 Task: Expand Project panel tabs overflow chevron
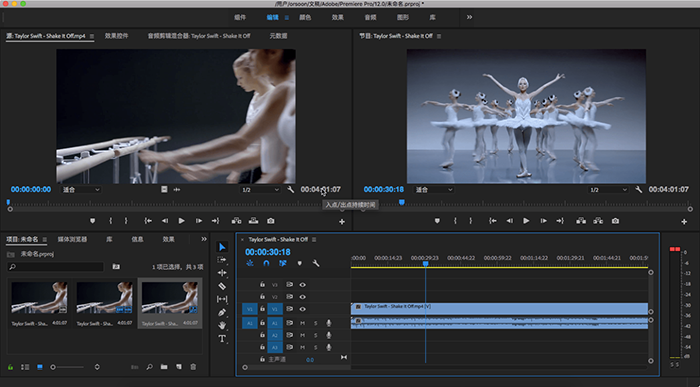coord(204,239)
